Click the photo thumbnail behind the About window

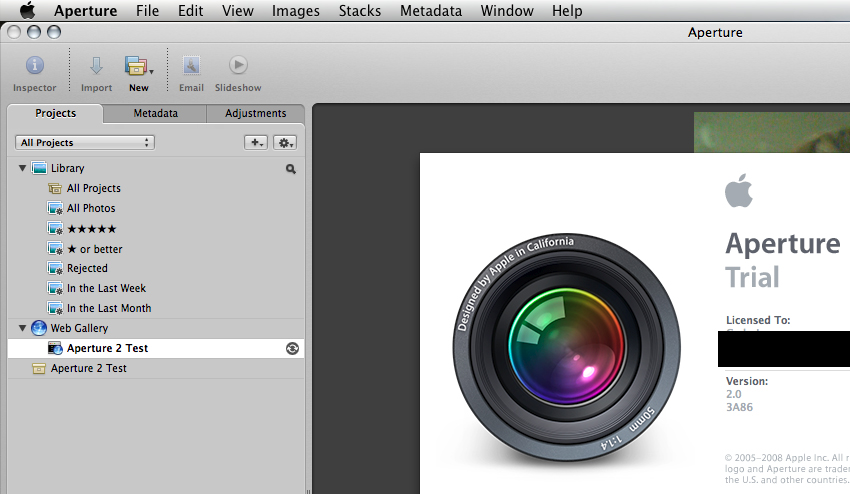coord(772,132)
